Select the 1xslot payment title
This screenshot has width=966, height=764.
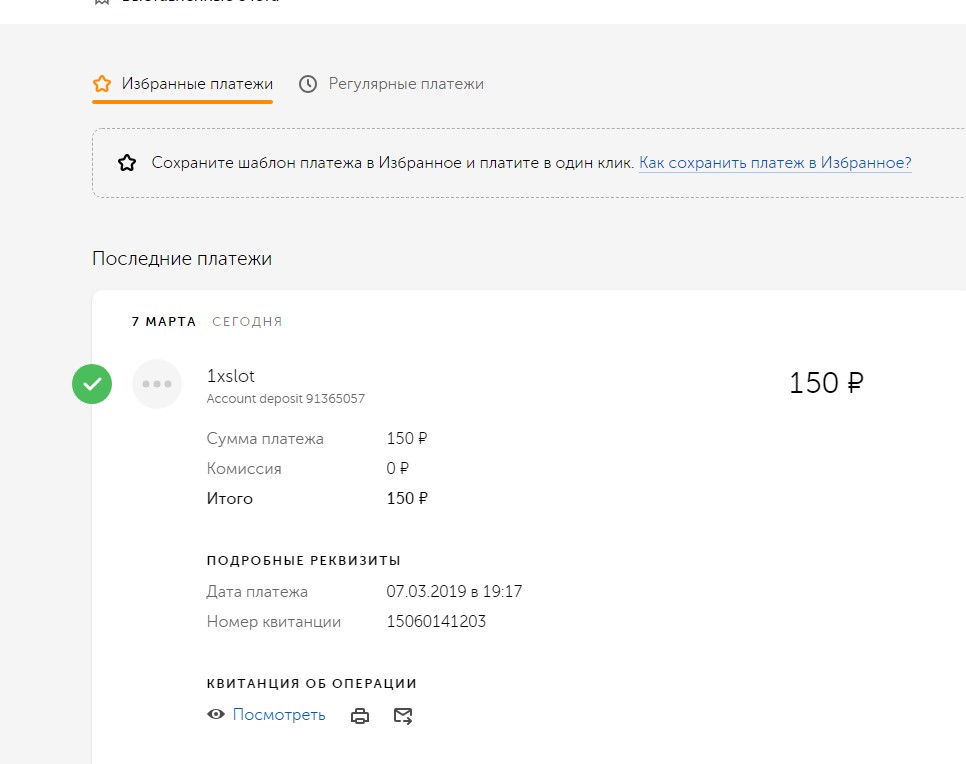(x=231, y=376)
